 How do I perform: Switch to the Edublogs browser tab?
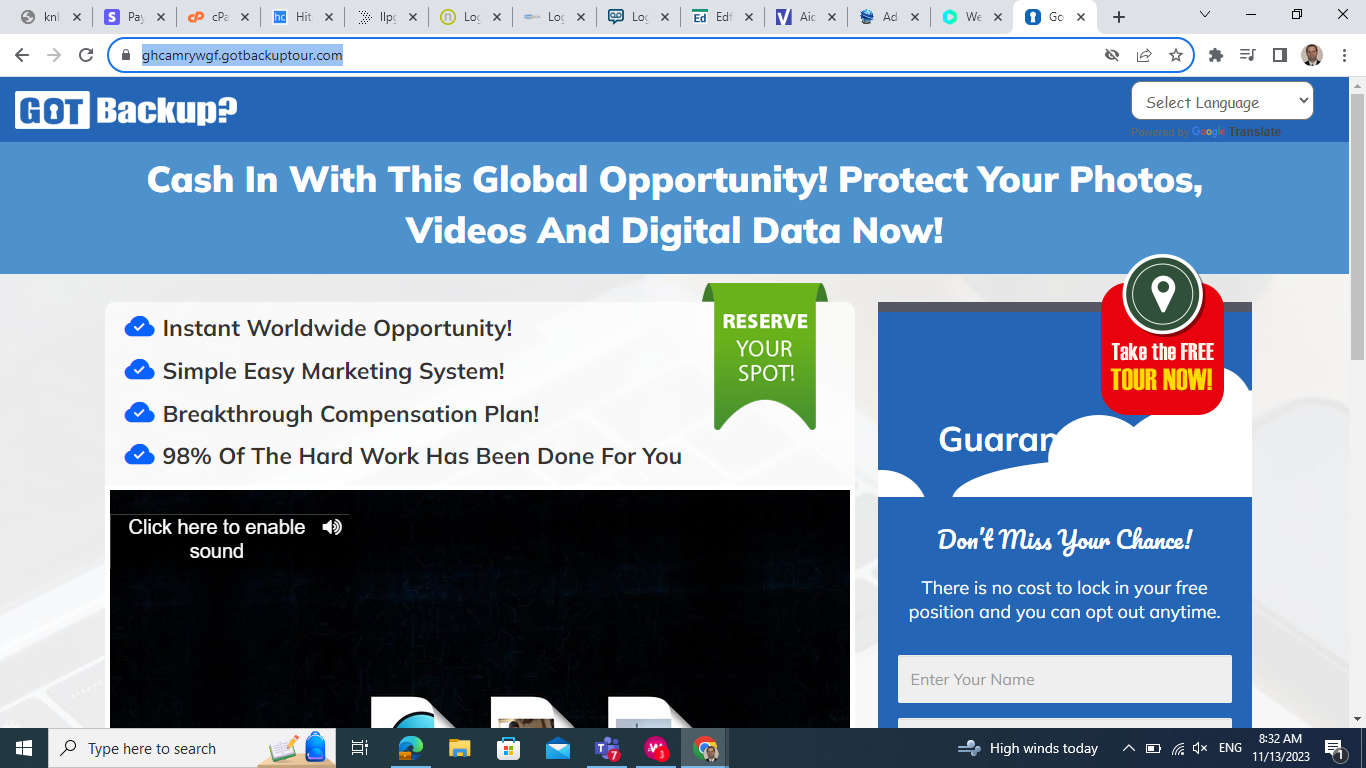pos(712,16)
